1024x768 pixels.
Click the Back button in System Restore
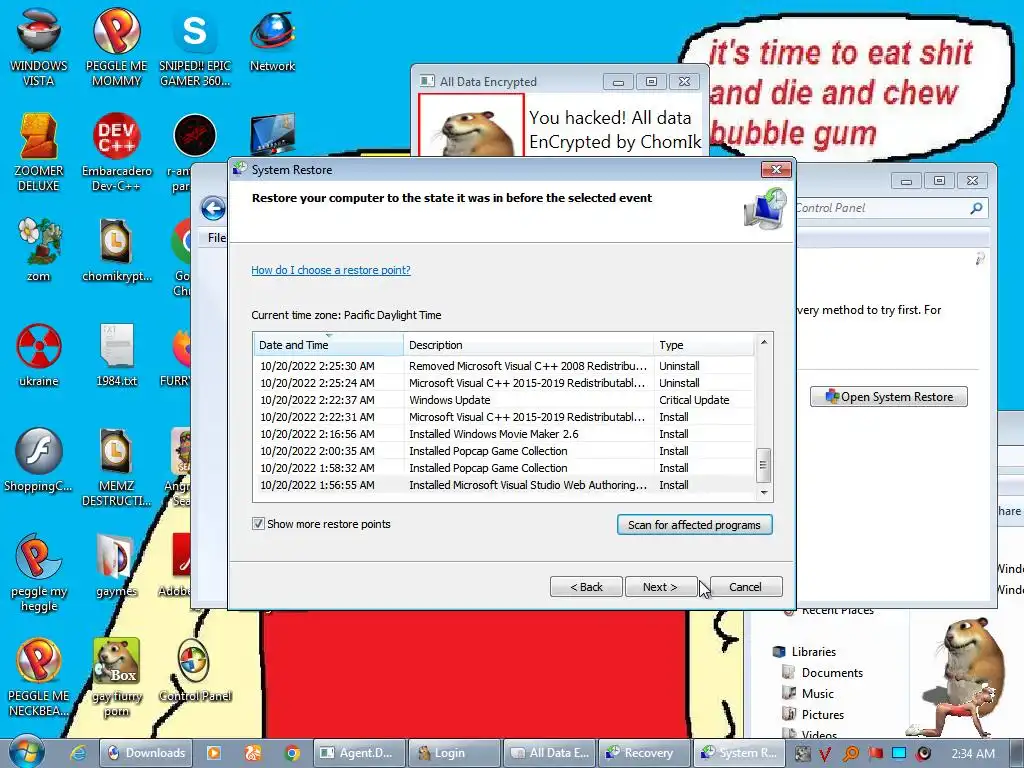(586, 587)
